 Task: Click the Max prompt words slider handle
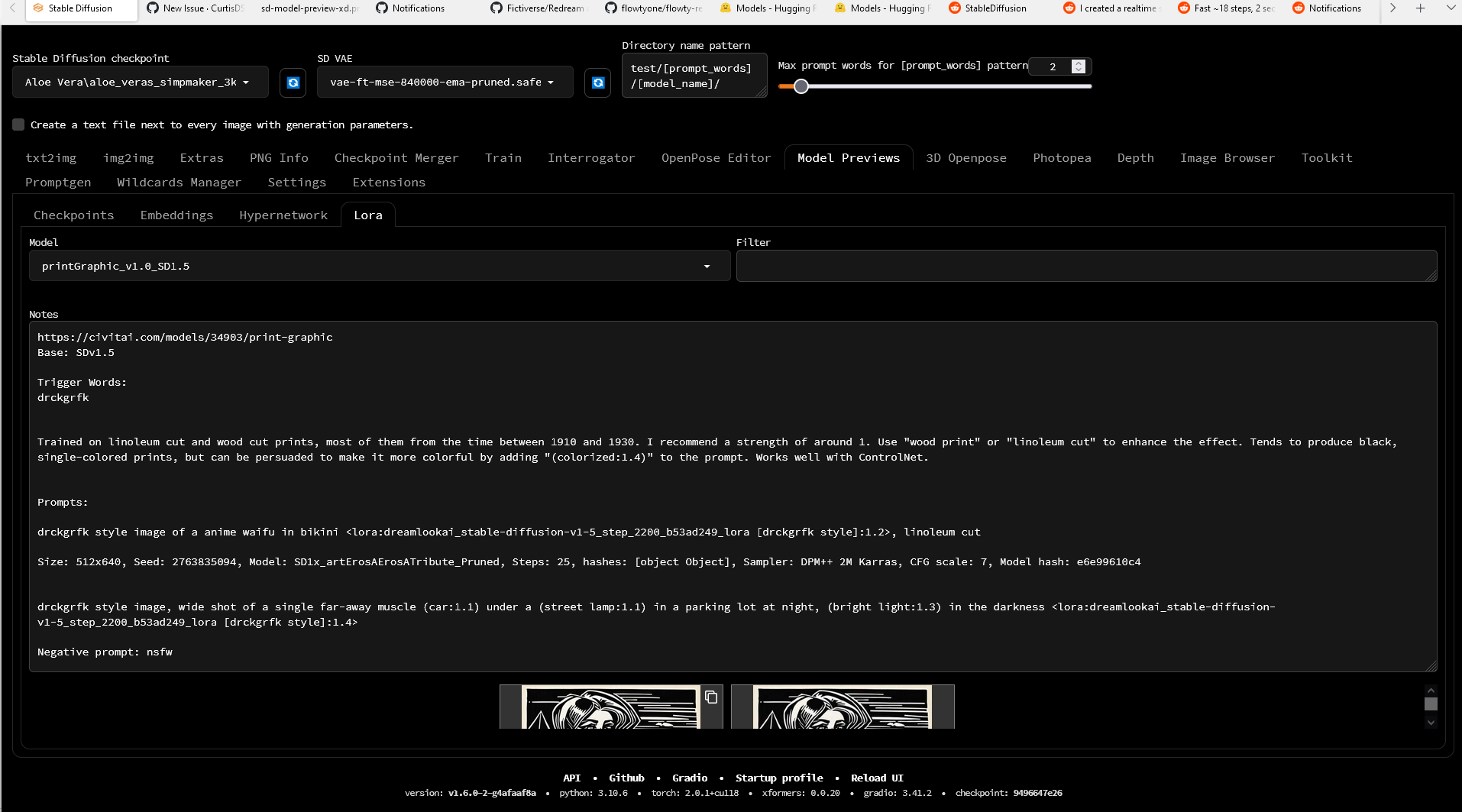[801, 86]
